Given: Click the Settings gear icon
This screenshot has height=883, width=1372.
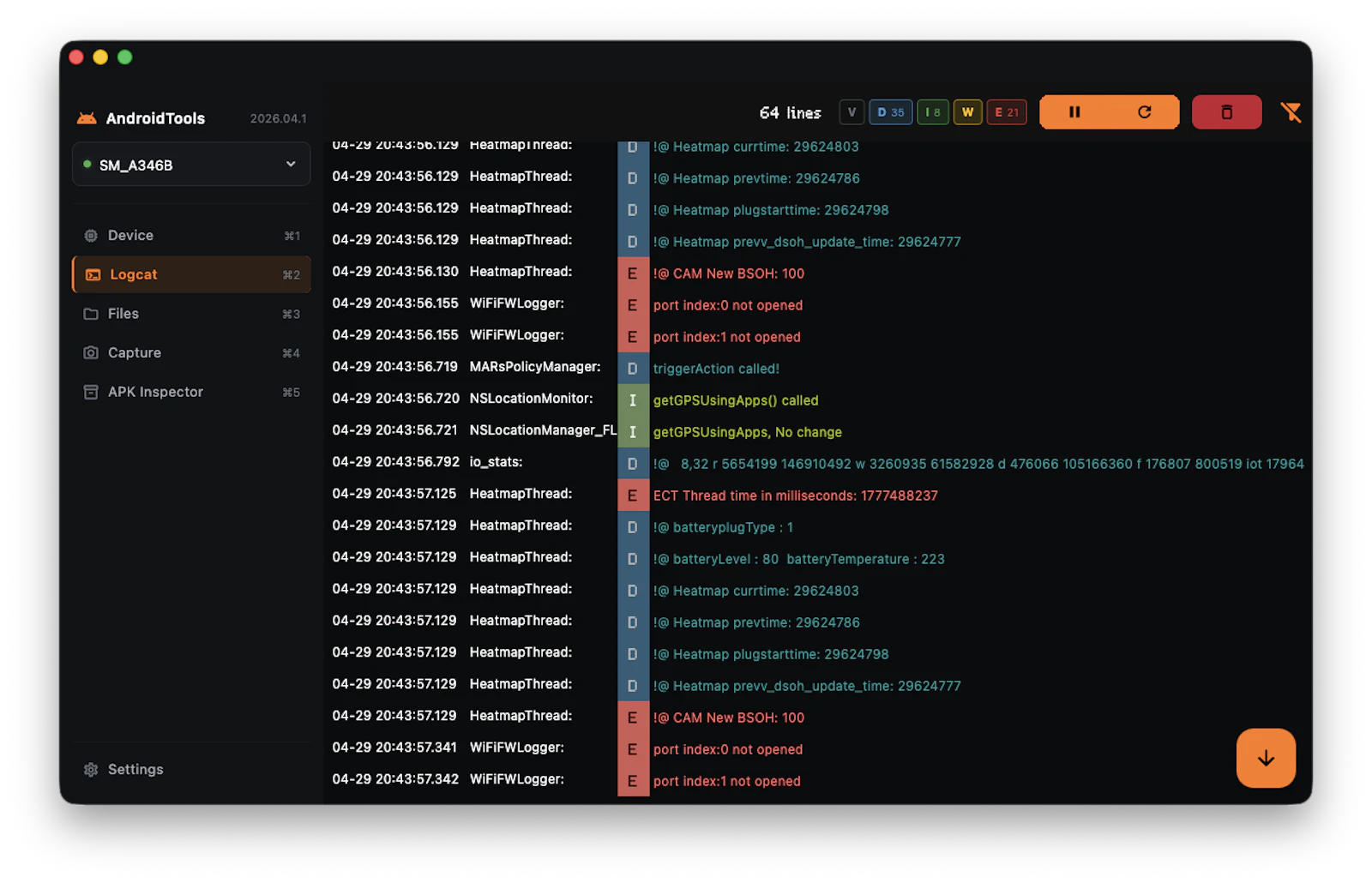Looking at the screenshot, I should pyautogui.click(x=91, y=769).
